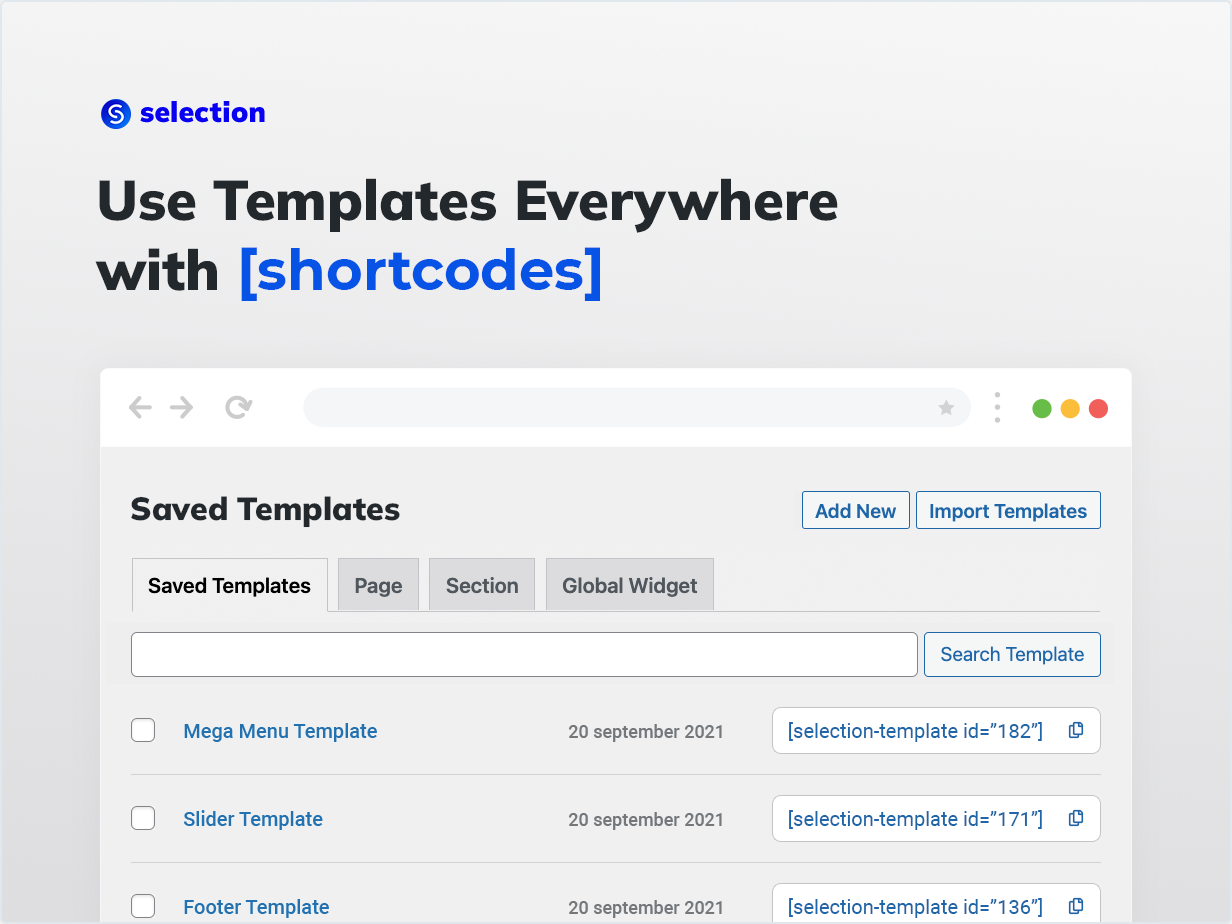Select the Footer Template checkbox
Image resolution: width=1232 pixels, height=924 pixels.
click(143, 907)
